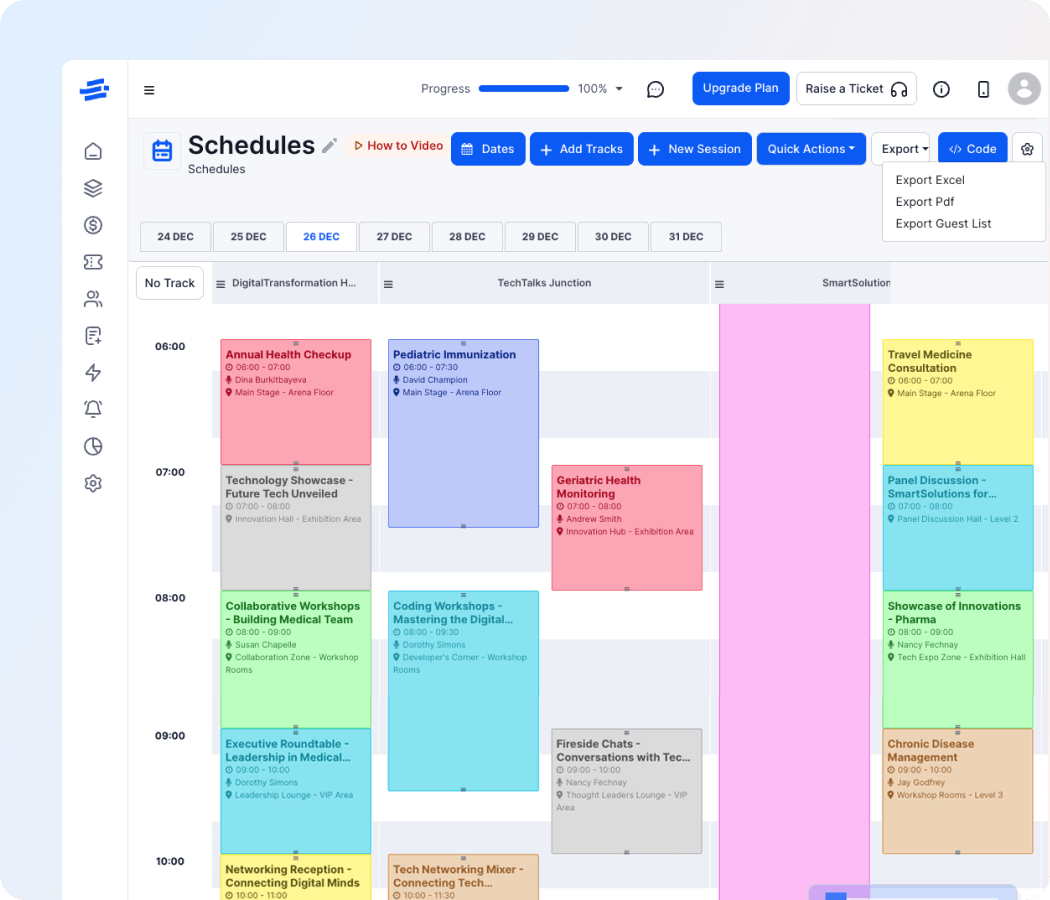
Task: Open the user profile avatar
Action: [x=1025, y=88]
